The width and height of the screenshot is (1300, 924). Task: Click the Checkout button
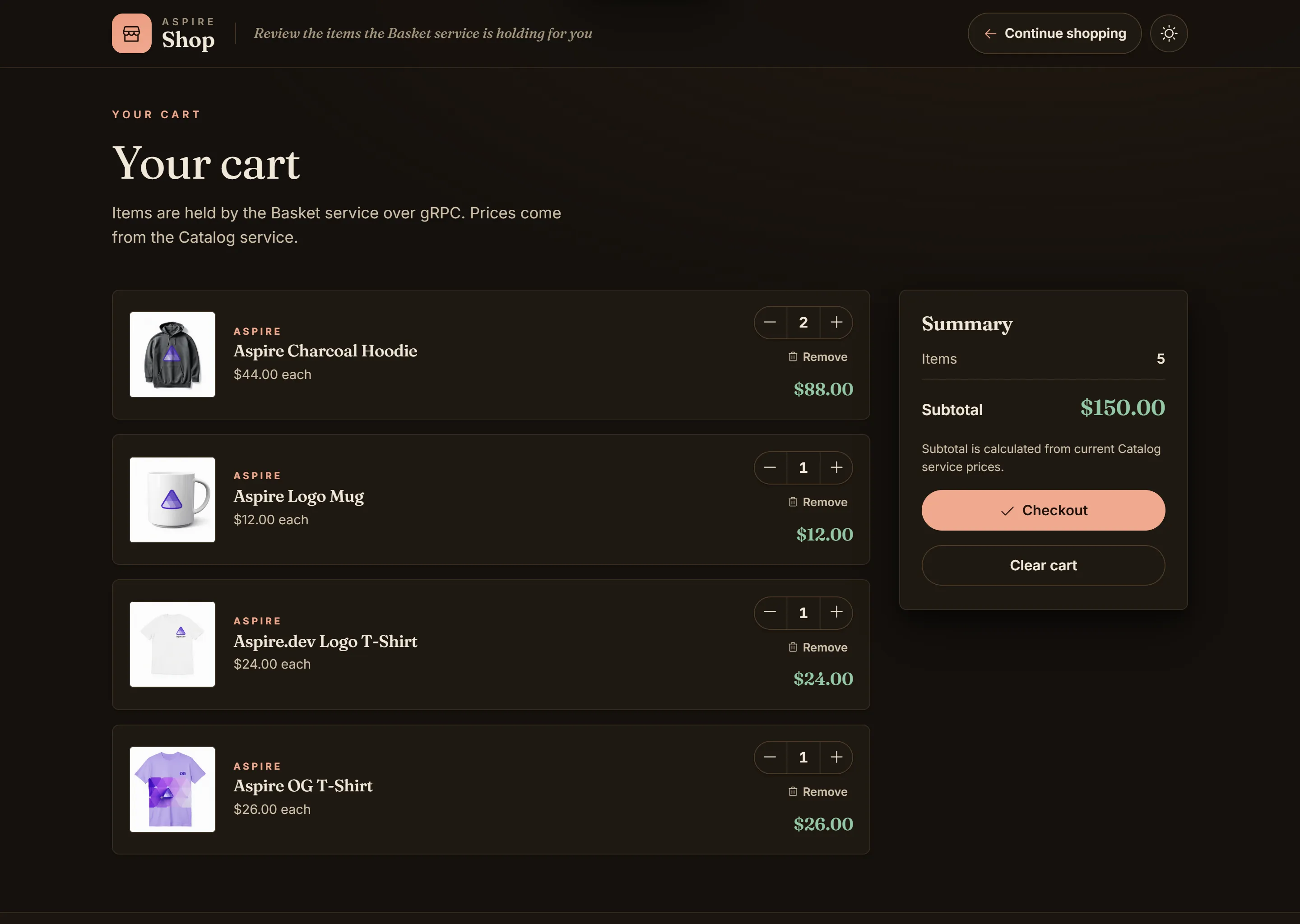1043,510
